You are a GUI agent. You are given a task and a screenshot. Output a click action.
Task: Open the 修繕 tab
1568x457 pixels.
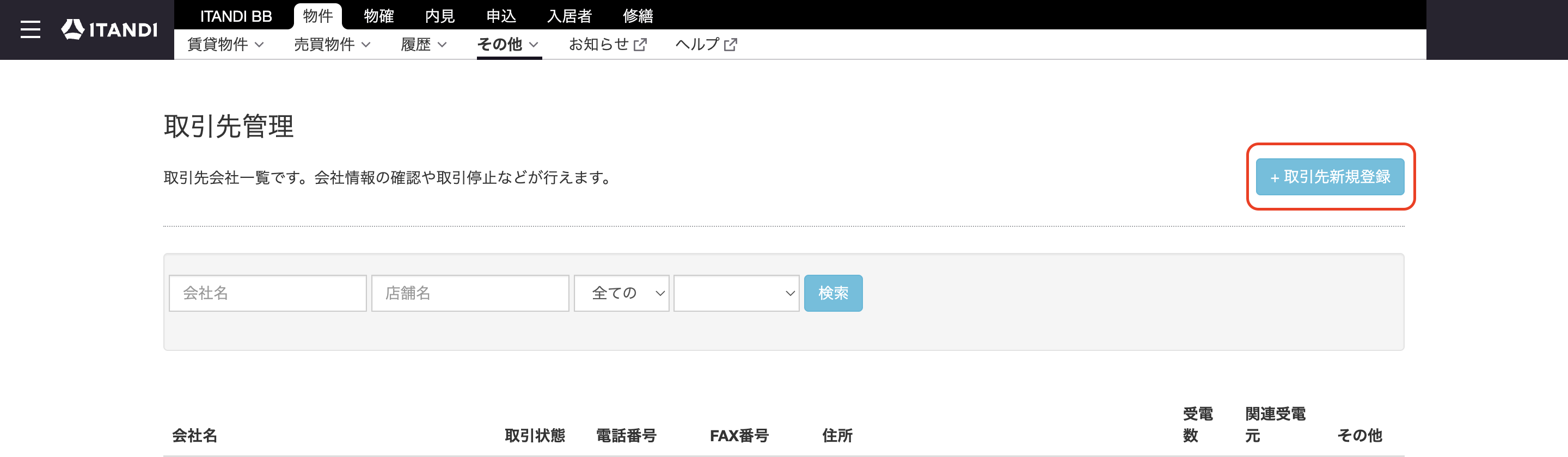click(638, 16)
